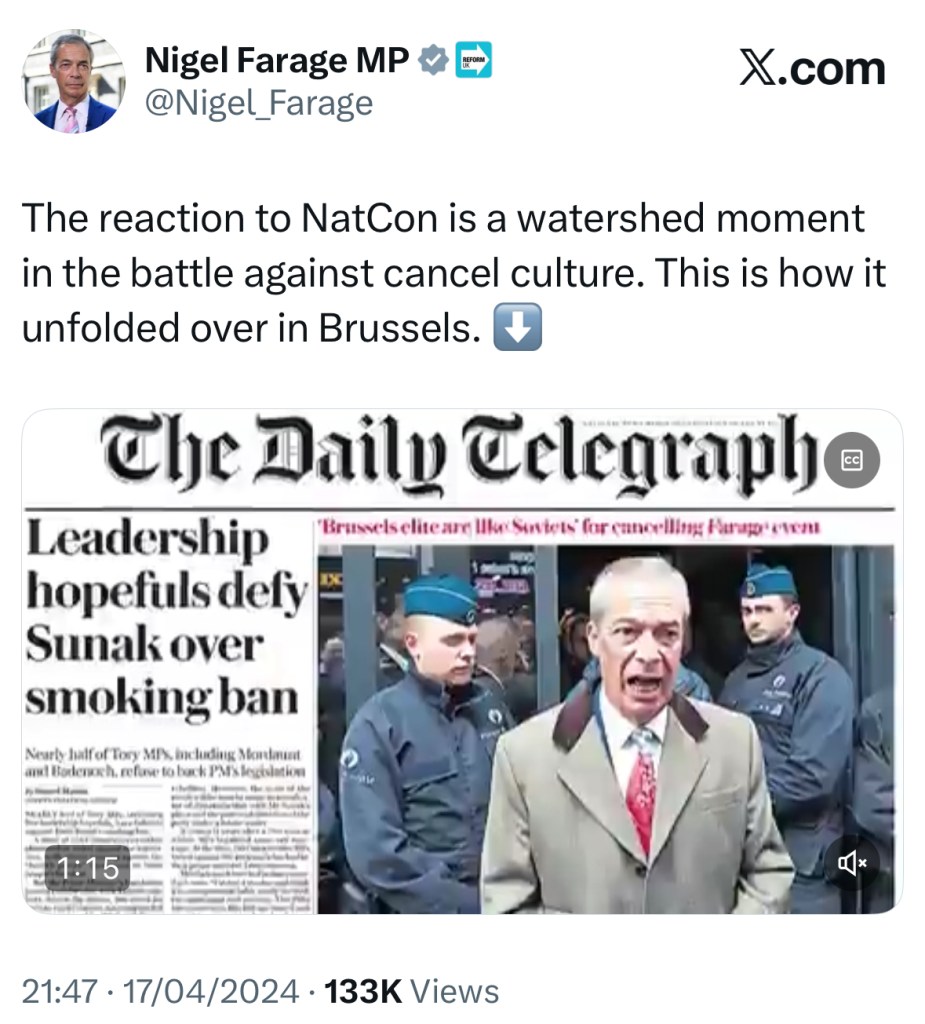The image size is (925, 1024).
Task: View the 133K Views count
Action: (x=412, y=991)
